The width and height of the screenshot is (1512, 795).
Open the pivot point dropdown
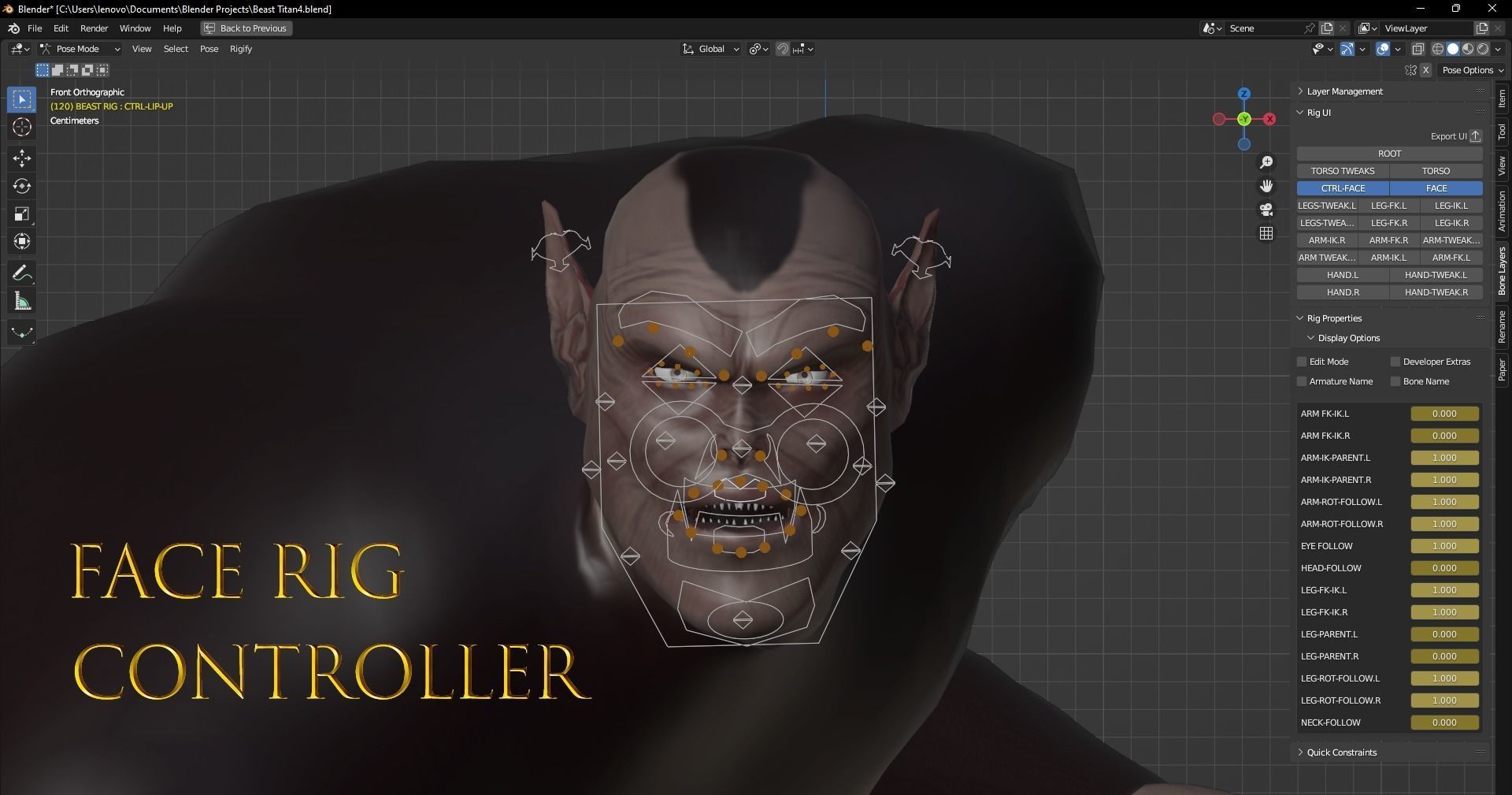click(x=758, y=49)
